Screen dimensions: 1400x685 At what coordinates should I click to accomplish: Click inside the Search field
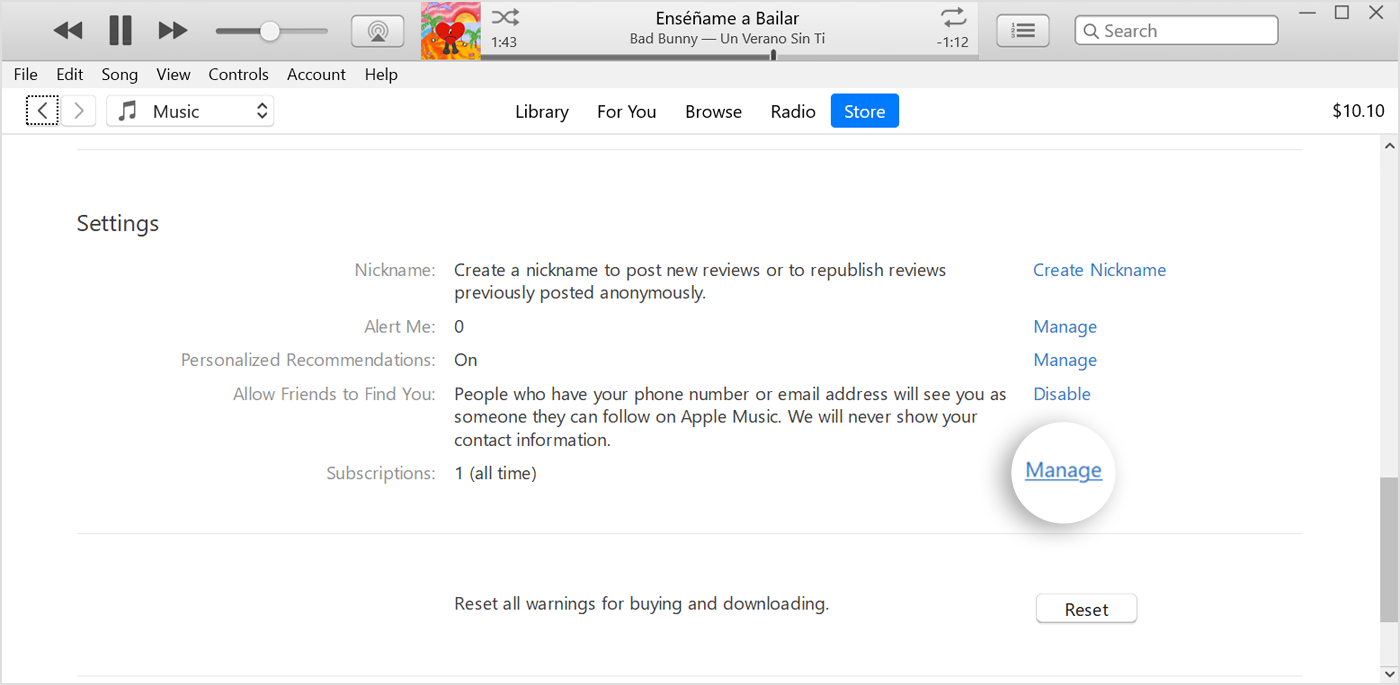coord(1176,30)
